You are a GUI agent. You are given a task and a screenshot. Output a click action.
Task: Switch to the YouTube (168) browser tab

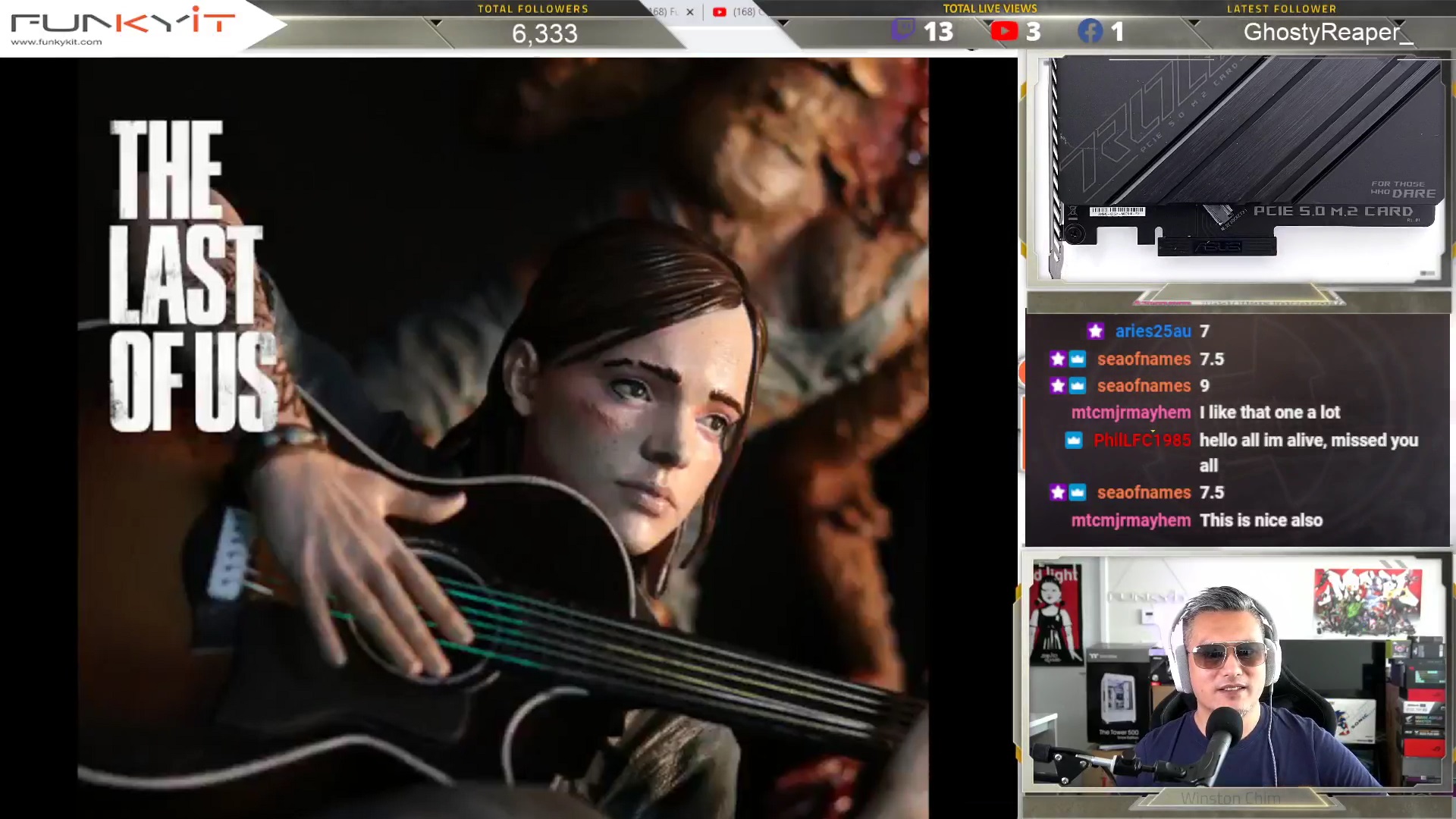(739, 12)
